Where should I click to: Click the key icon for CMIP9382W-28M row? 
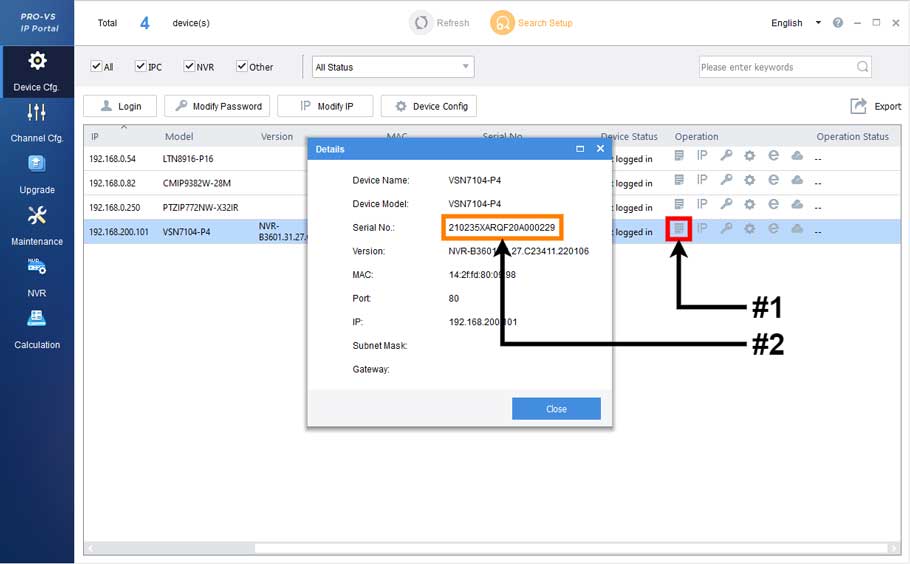tap(726, 180)
